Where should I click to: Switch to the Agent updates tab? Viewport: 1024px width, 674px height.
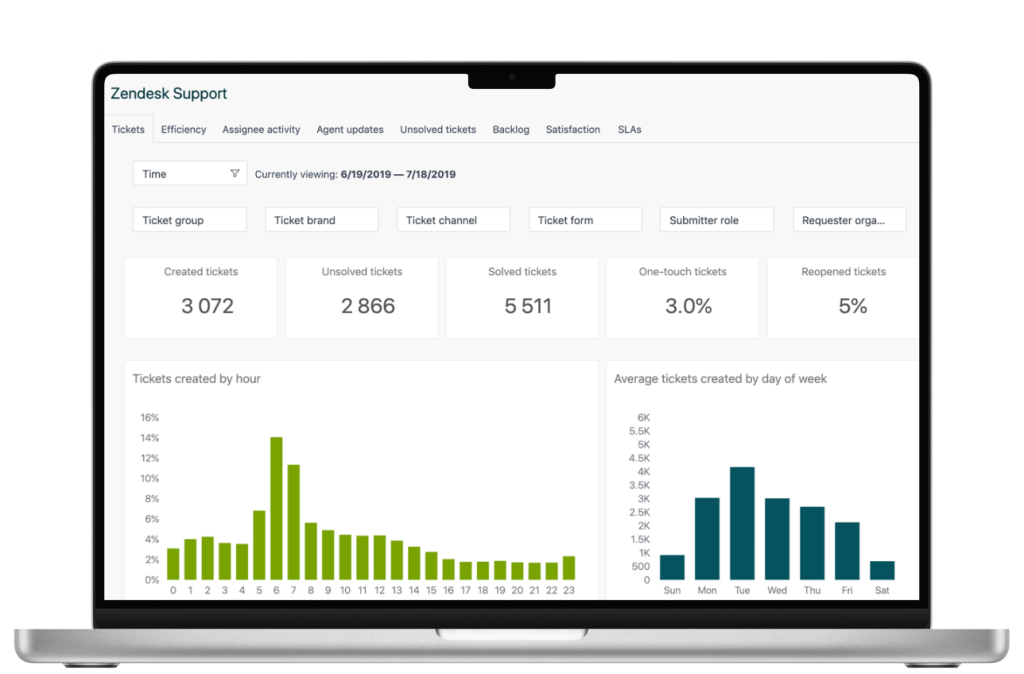[350, 129]
